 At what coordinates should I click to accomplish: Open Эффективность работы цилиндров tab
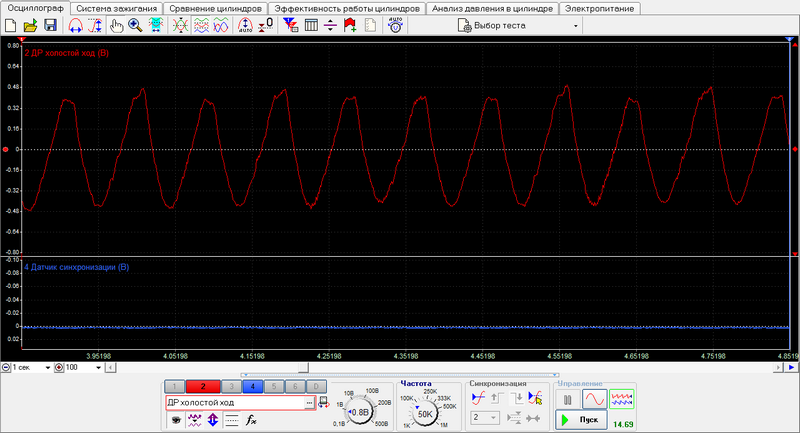click(x=347, y=9)
